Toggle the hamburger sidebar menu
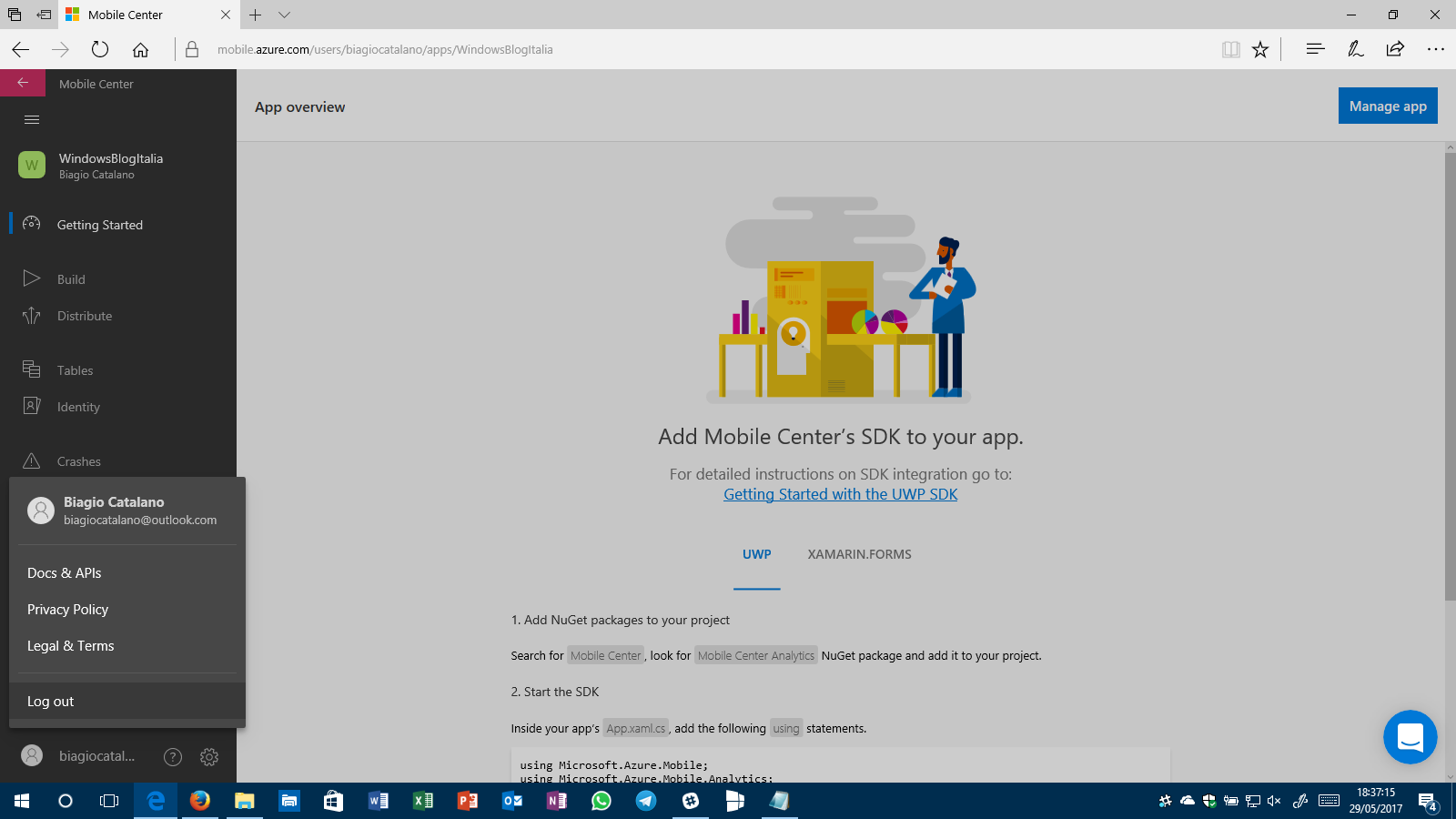1456x819 pixels. coord(32,119)
